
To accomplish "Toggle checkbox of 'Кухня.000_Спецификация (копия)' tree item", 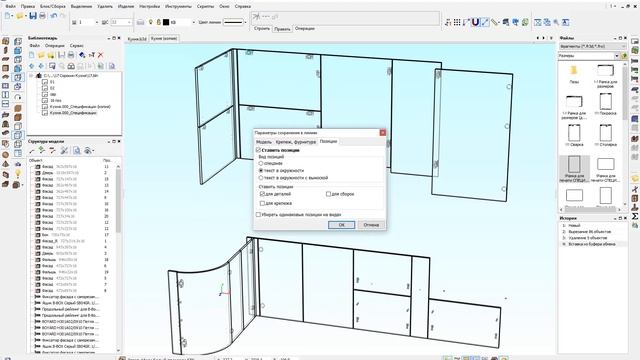I will coord(45,107).
